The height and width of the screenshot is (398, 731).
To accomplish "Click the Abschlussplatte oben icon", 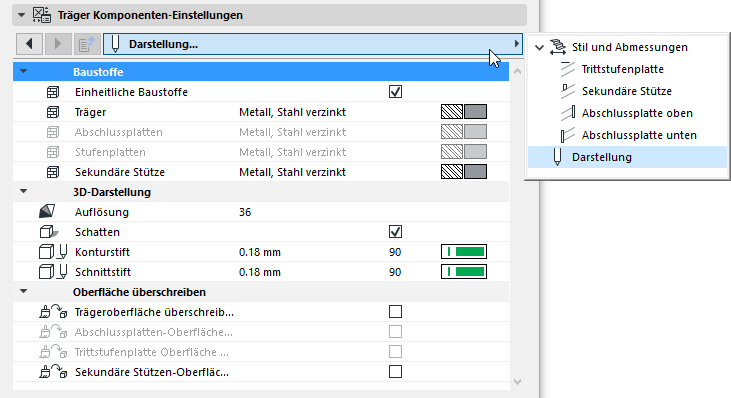I will pos(568,113).
